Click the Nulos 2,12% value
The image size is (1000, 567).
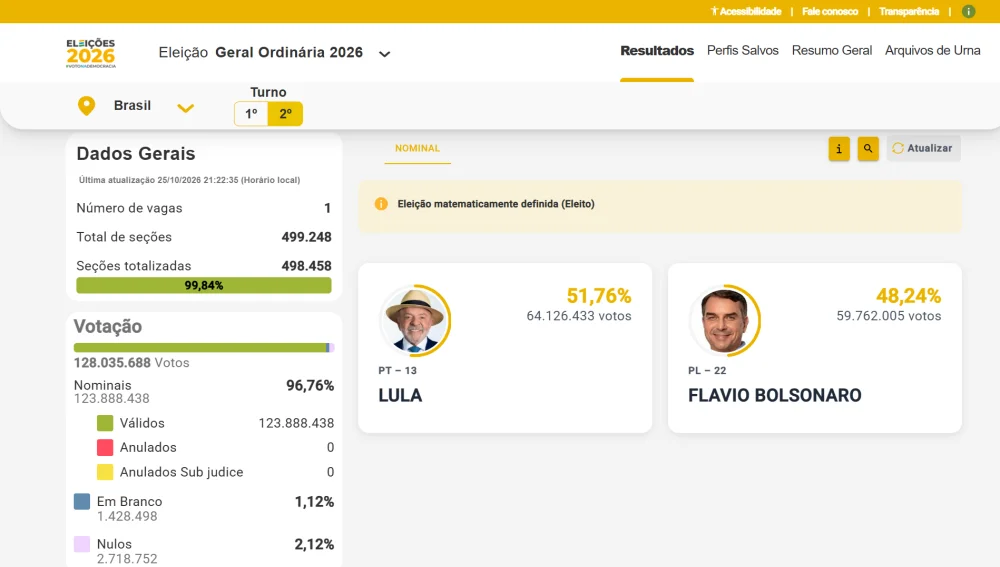click(x=314, y=544)
